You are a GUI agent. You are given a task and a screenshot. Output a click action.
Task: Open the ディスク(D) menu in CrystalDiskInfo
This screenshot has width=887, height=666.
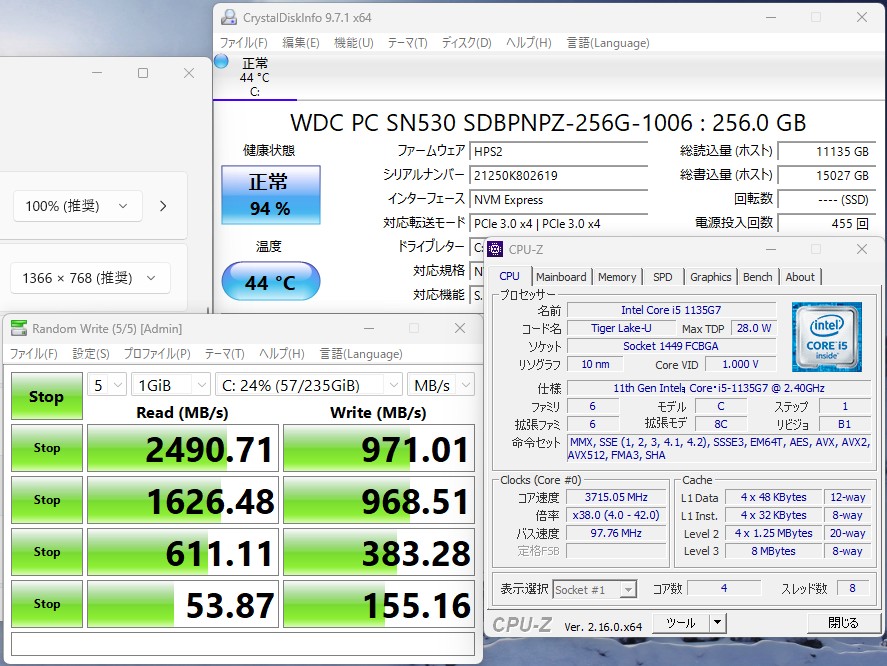pyautogui.click(x=466, y=43)
